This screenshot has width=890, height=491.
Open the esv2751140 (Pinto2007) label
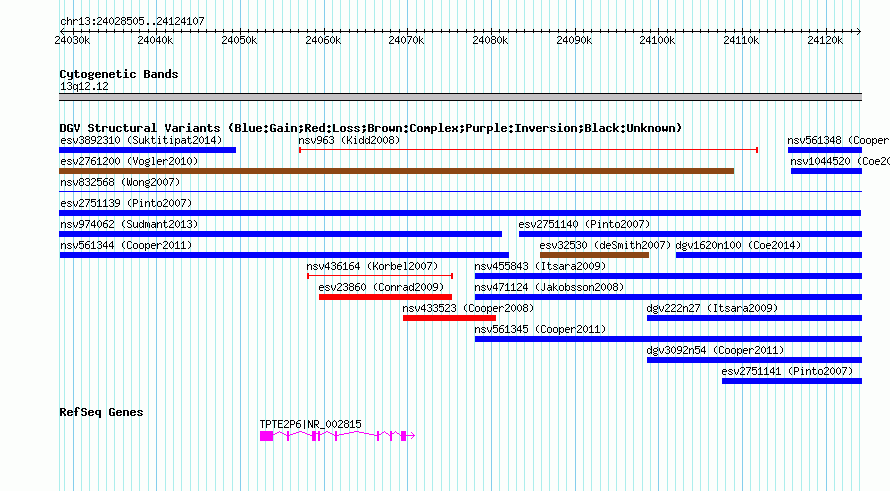point(584,224)
